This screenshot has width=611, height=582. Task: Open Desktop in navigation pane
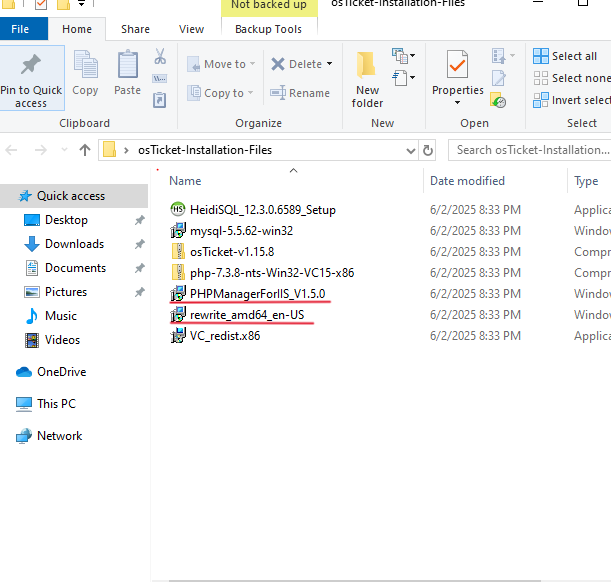point(66,220)
